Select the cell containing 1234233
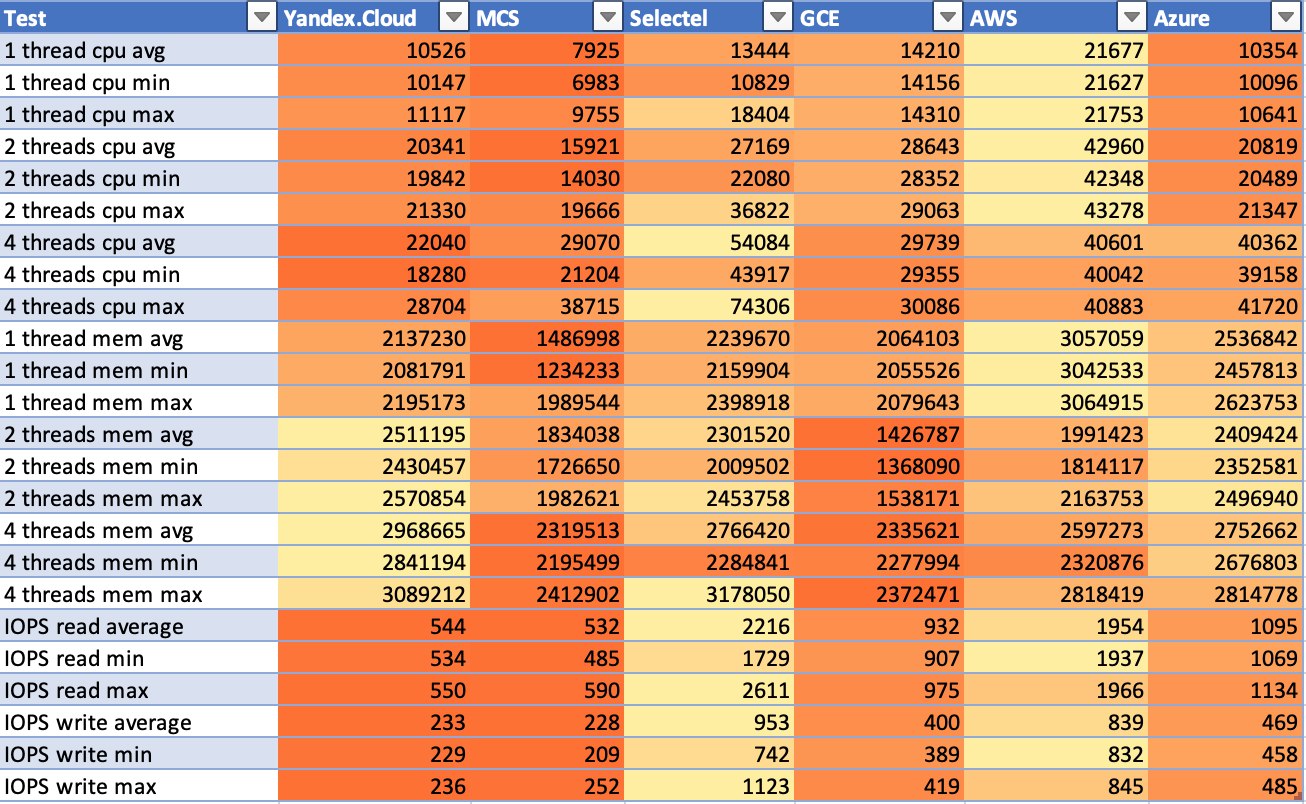 [x=546, y=371]
